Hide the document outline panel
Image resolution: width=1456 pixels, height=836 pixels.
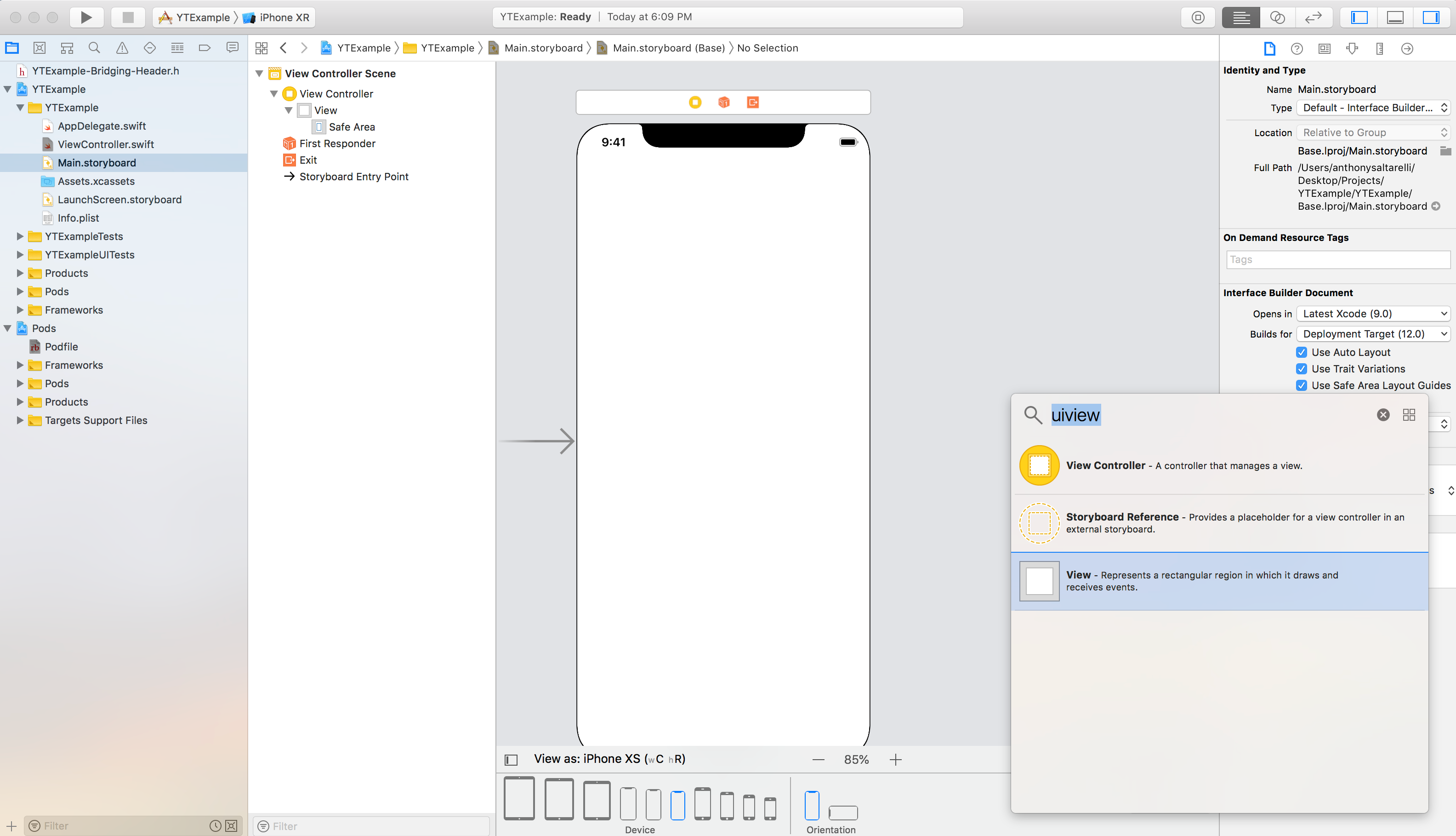click(511, 760)
